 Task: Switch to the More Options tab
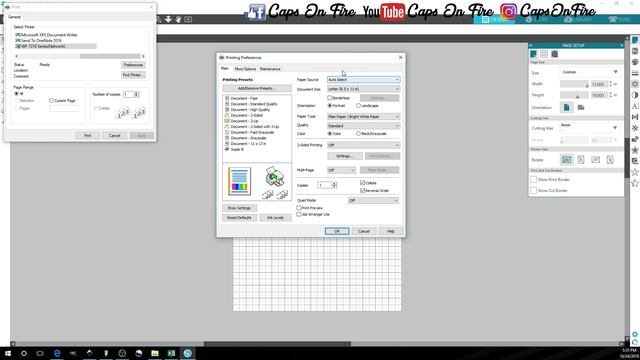click(x=245, y=69)
